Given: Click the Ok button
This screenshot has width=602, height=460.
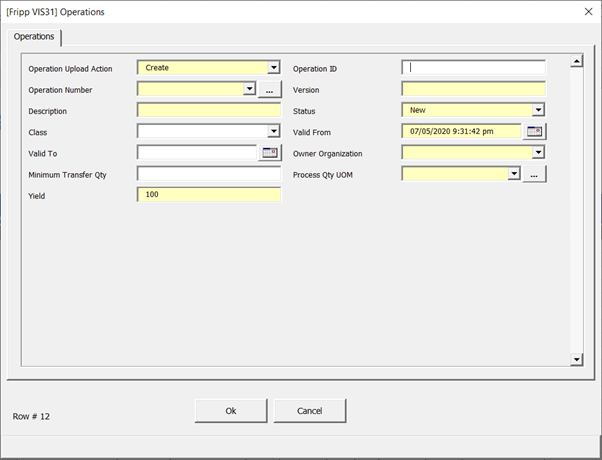Looking at the screenshot, I should [x=231, y=411].
